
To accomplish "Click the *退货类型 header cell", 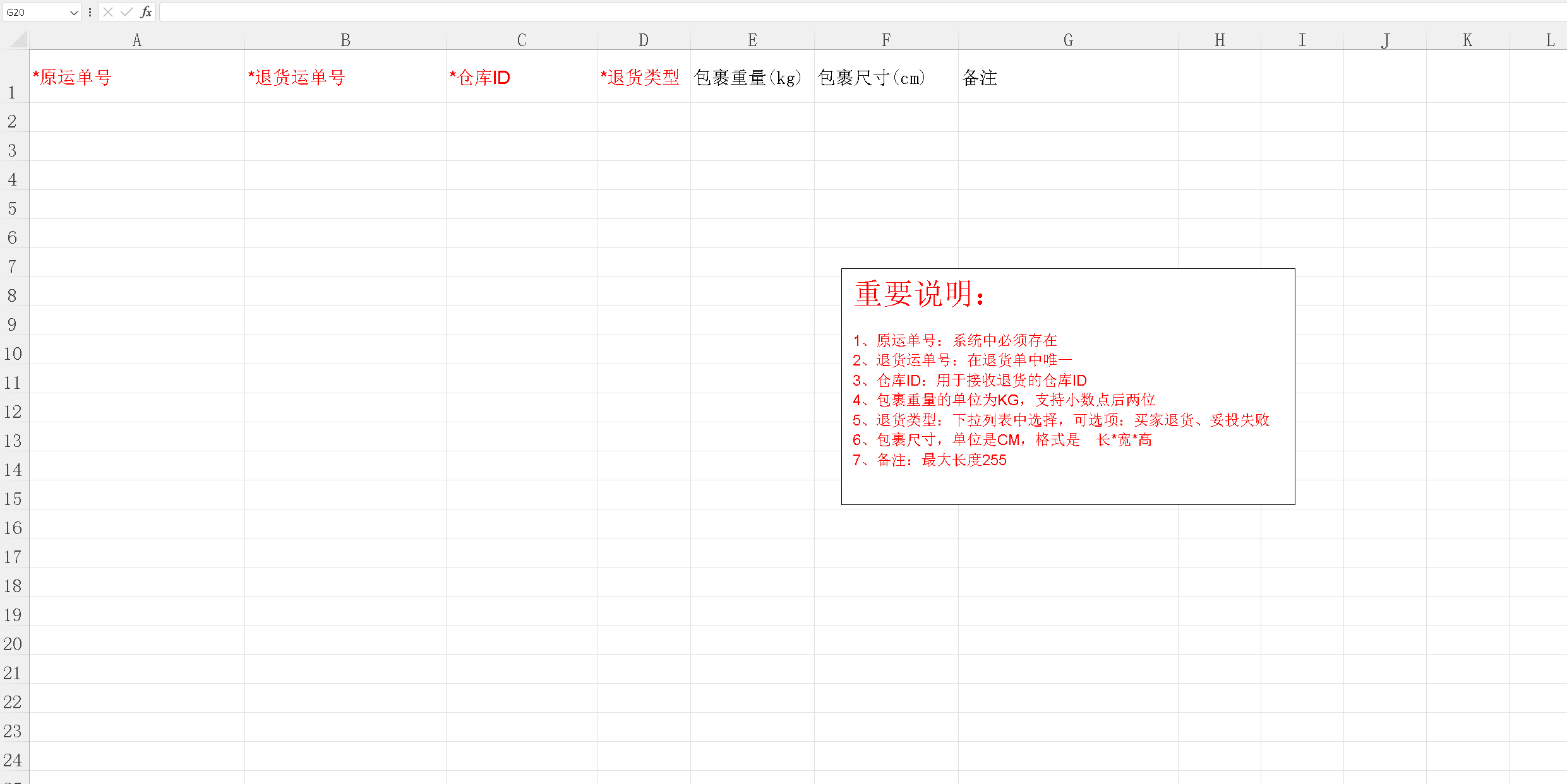I will pos(644,76).
